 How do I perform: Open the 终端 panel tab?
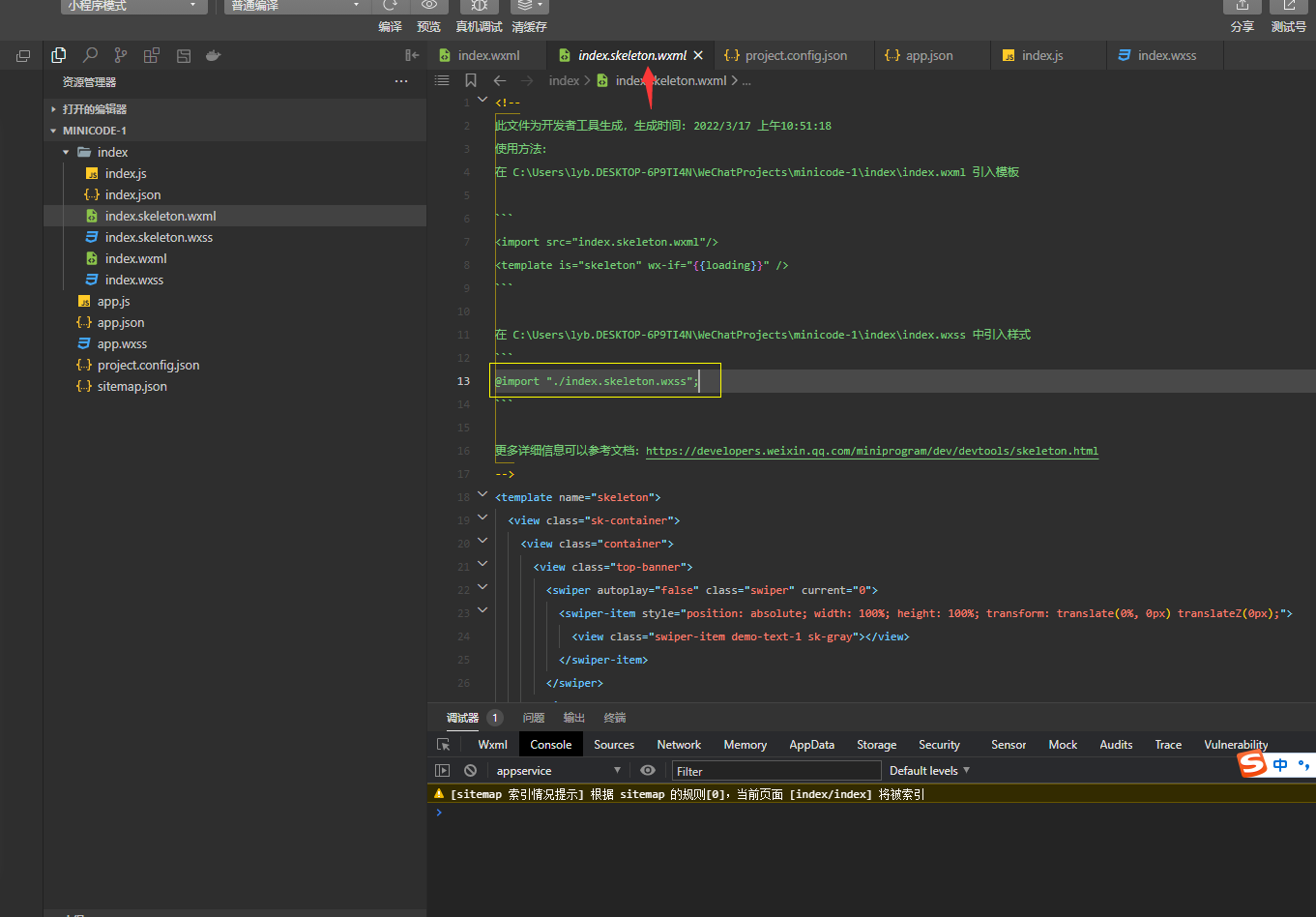pyautogui.click(x=615, y=718)
